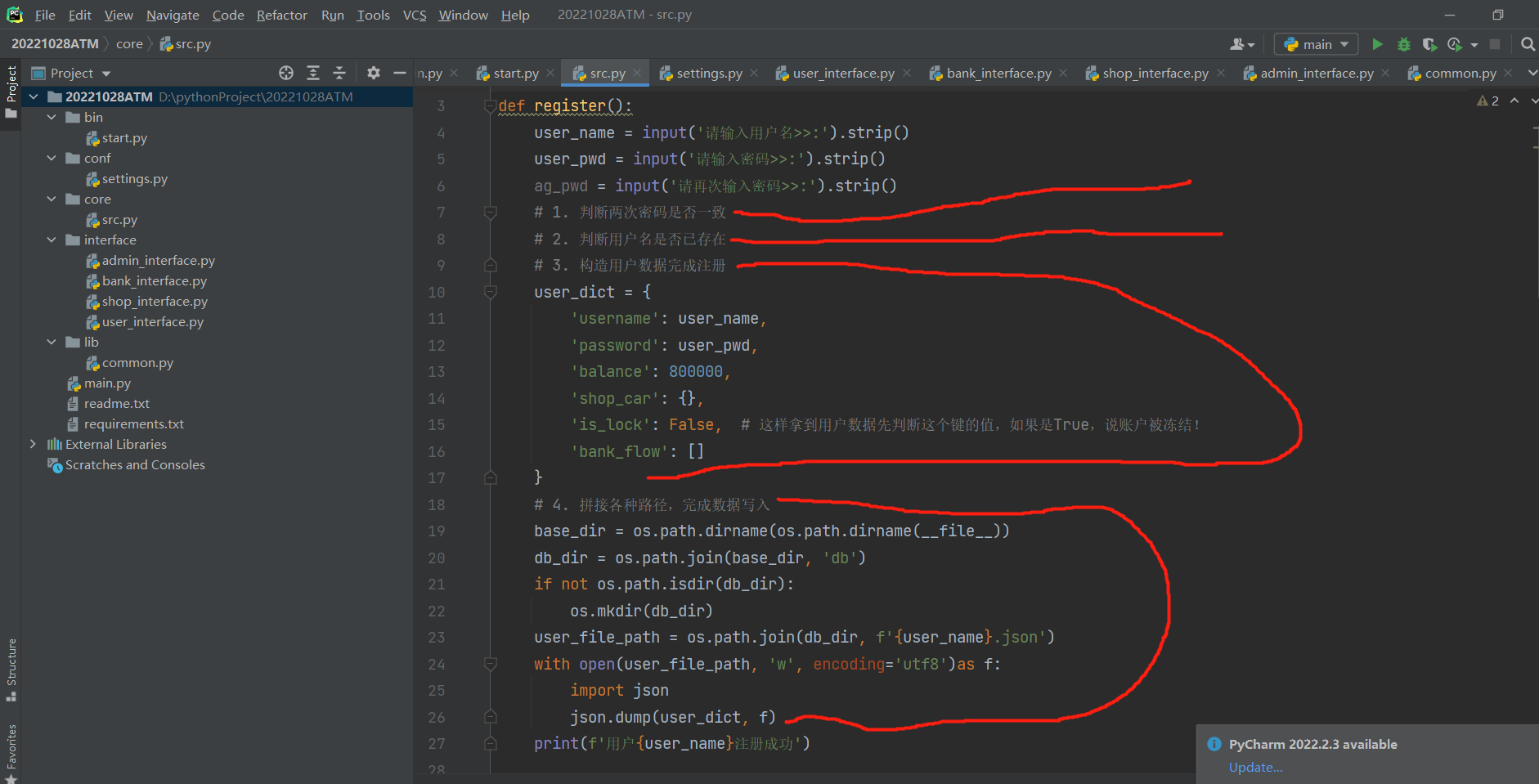Open the Favorites tool window

point(11,752)
